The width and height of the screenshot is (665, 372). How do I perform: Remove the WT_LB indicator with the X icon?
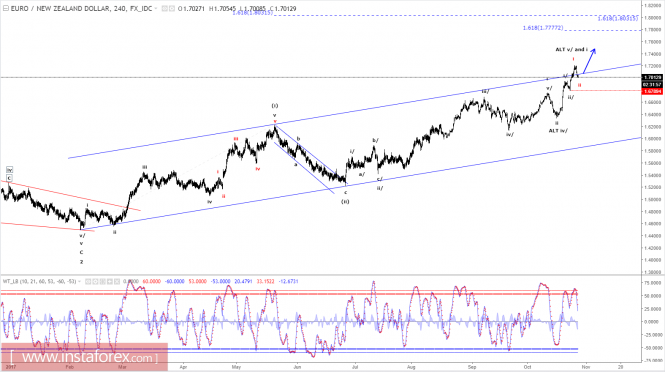(x=117, y=281)
